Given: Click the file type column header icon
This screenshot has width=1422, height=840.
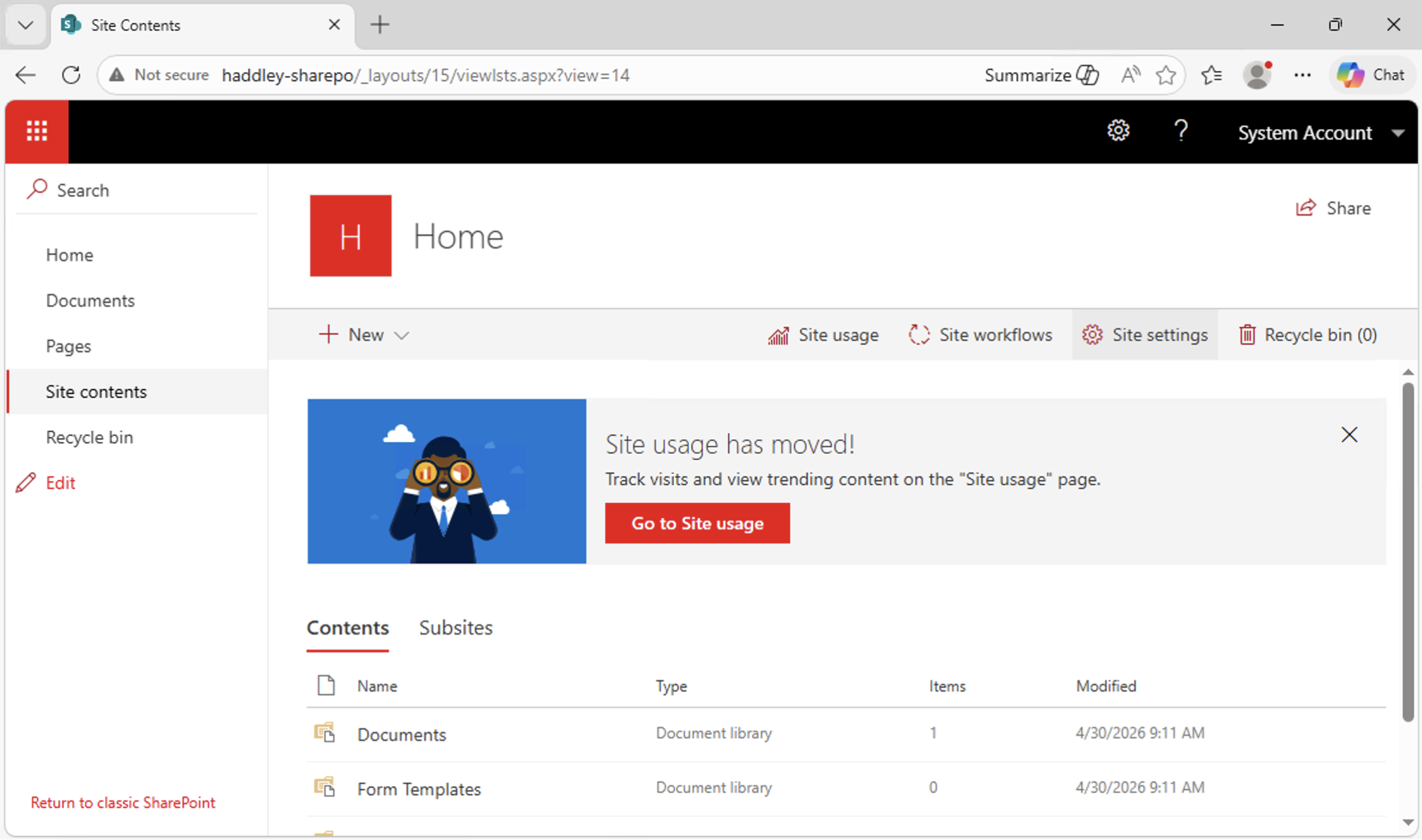Looking at the screenshot, I should tap(326, 686).
